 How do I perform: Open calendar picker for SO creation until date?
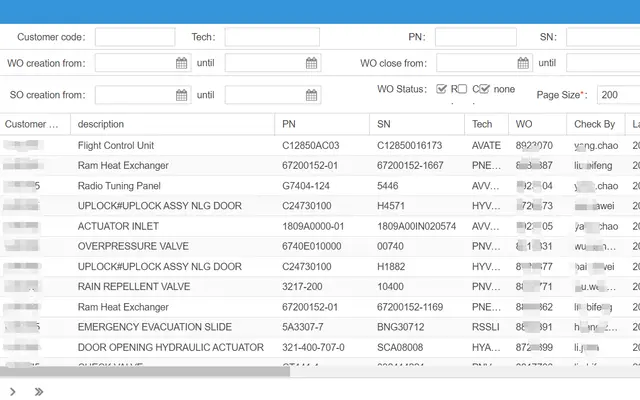311,95
